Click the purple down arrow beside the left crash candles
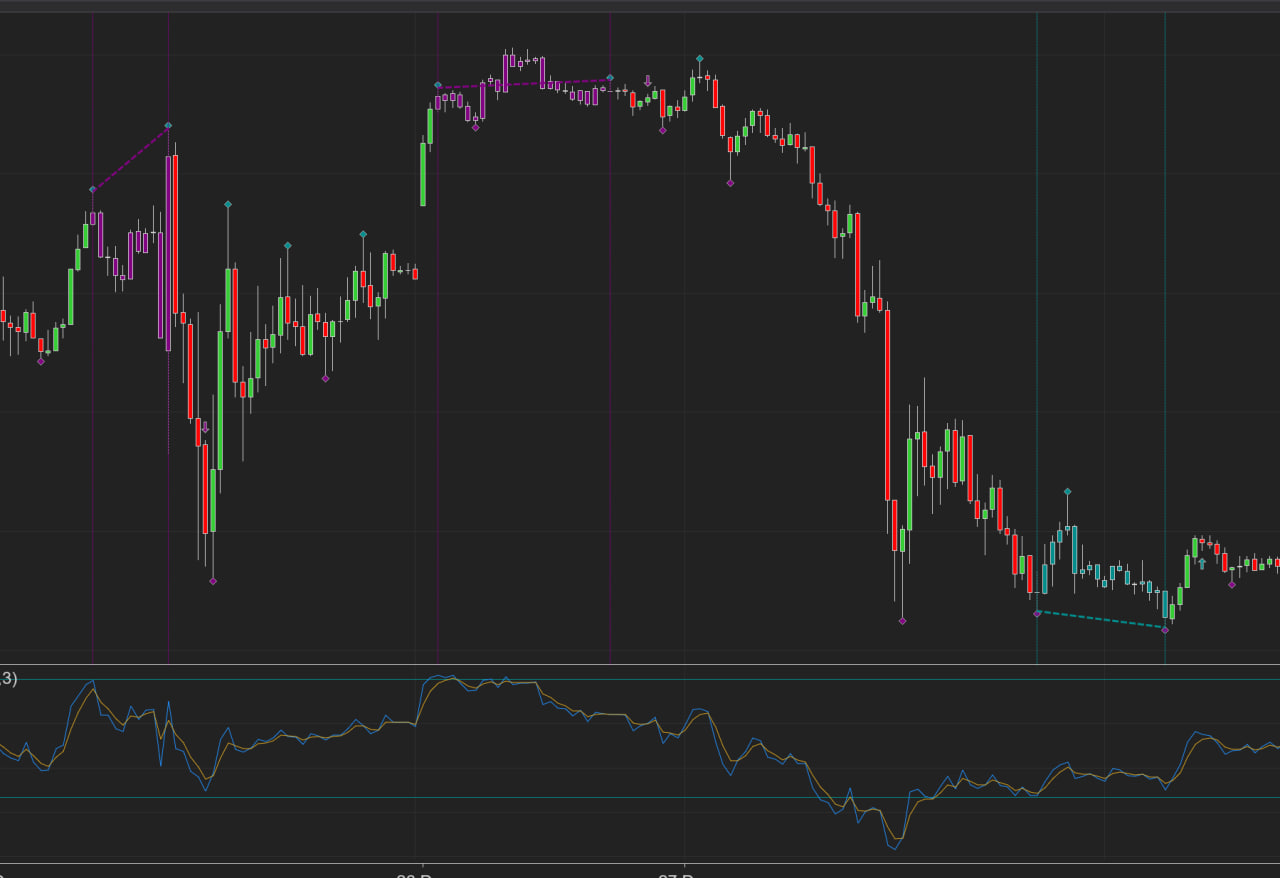 [x=205, y=427]
